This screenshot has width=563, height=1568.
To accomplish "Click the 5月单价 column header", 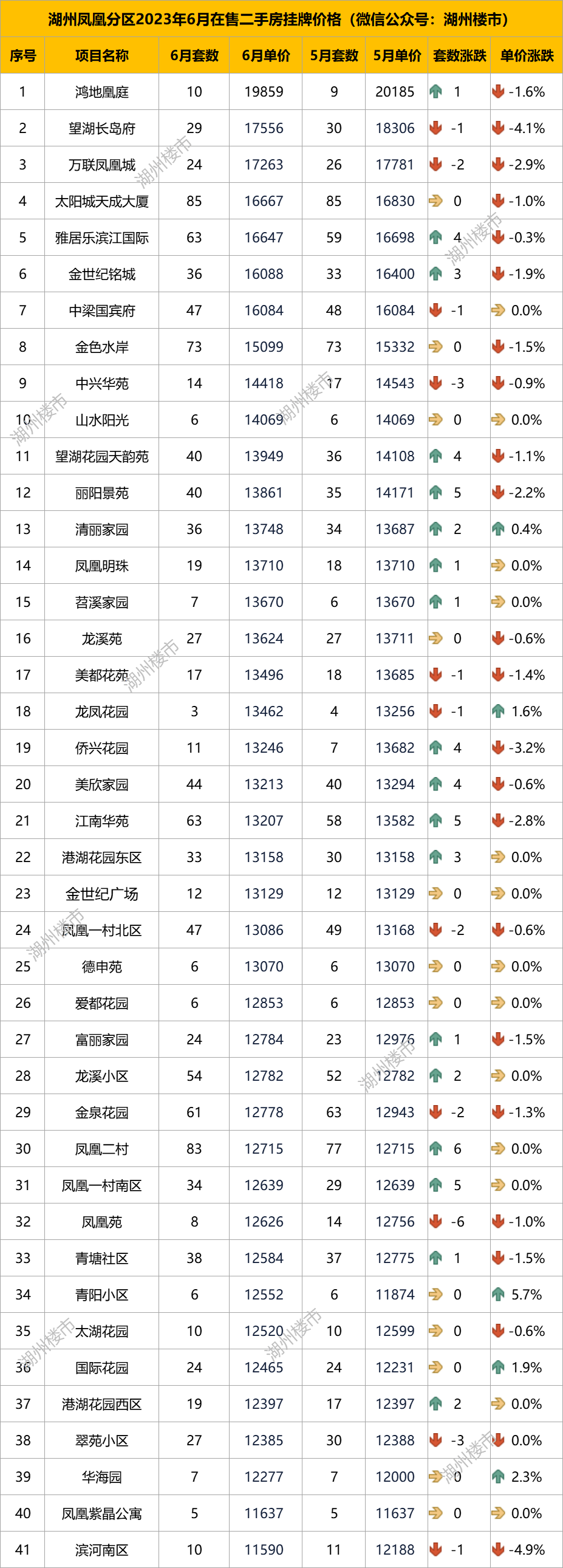I will pos(397,56).
